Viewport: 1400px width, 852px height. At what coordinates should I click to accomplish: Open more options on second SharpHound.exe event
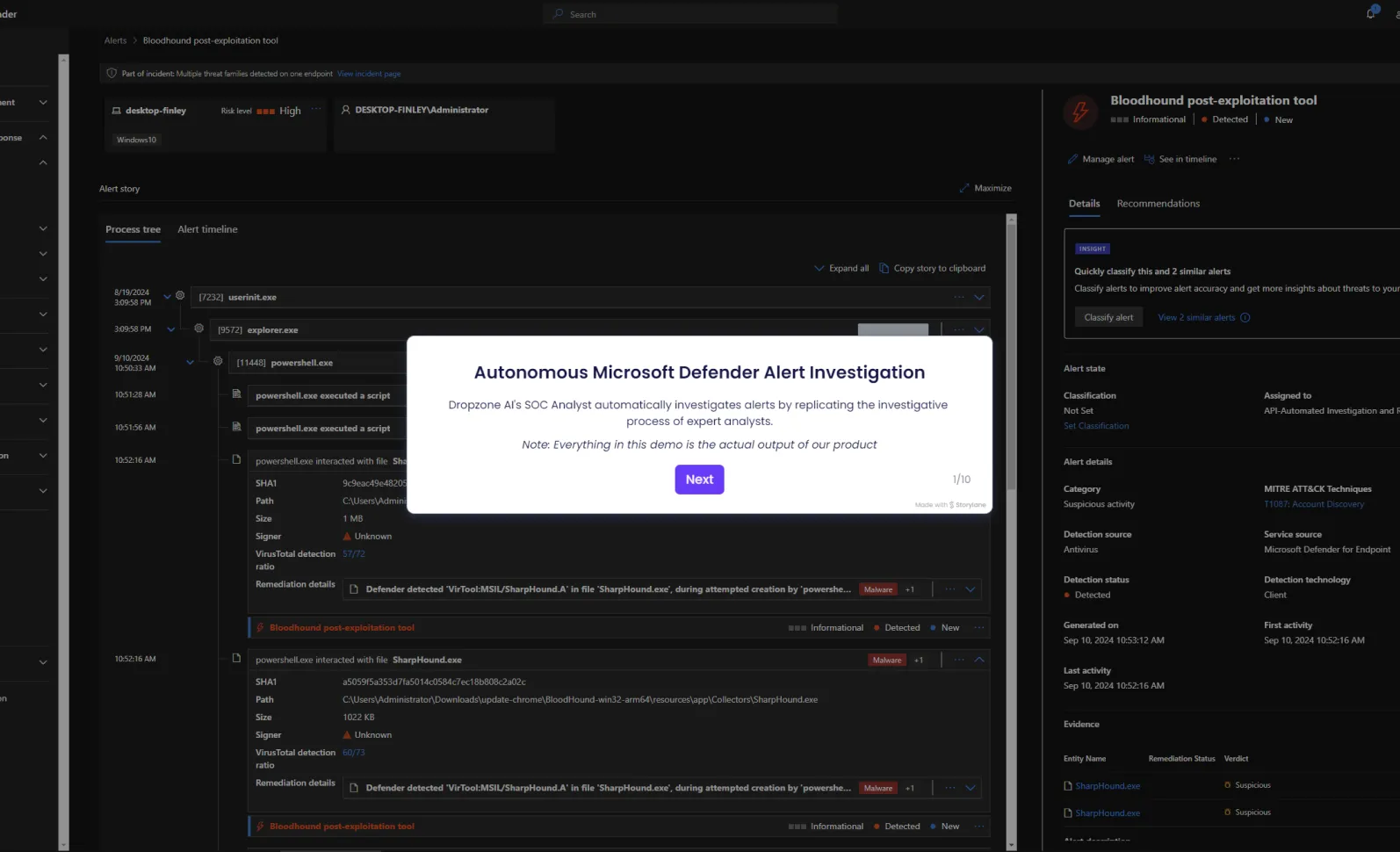click(x=959, y=660)
